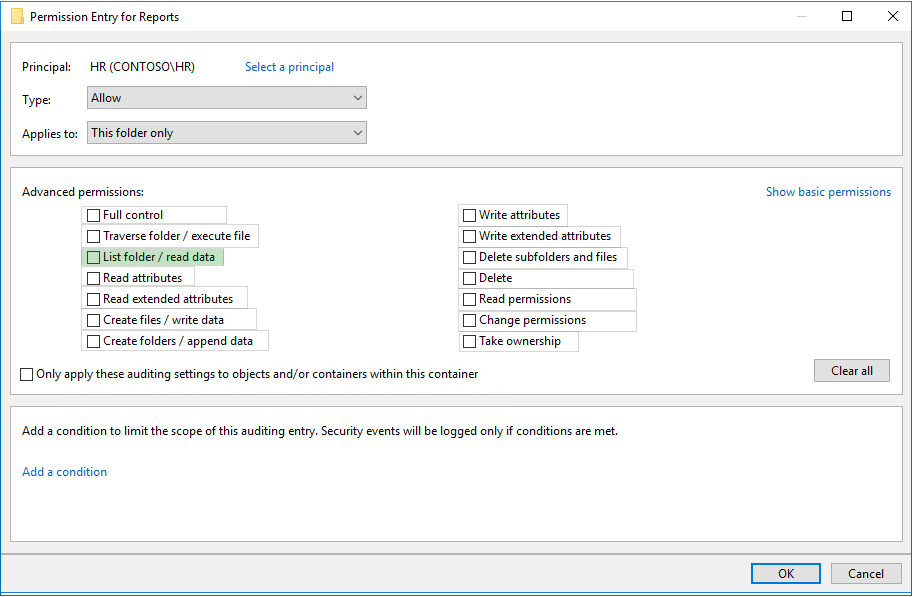
Task: Enable Traverse folder / execute file
Action: [93, 236]
